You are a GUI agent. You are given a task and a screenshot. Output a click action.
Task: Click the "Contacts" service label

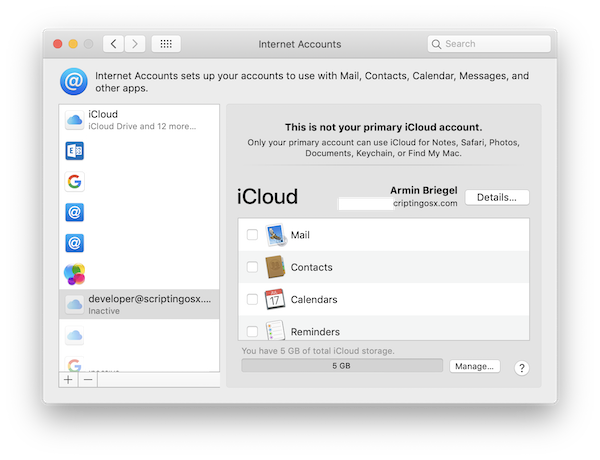[311, 267]
